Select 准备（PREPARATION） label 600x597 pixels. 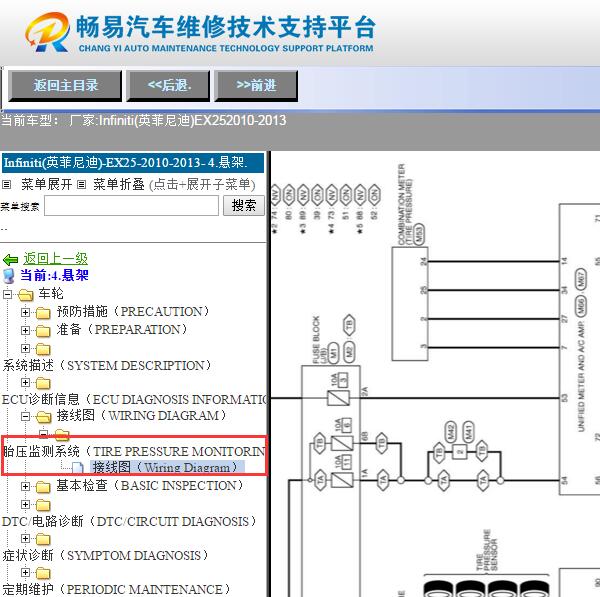coord(122,329)
